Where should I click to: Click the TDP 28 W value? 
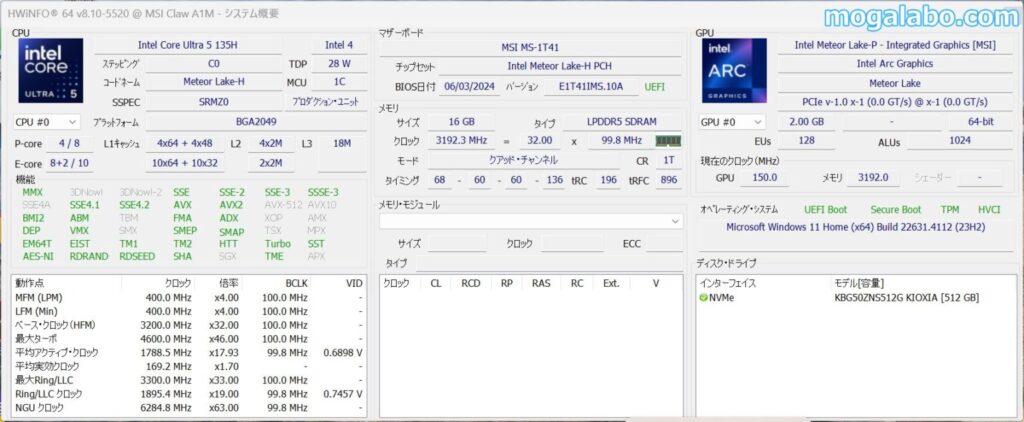(x=339, y=64)
